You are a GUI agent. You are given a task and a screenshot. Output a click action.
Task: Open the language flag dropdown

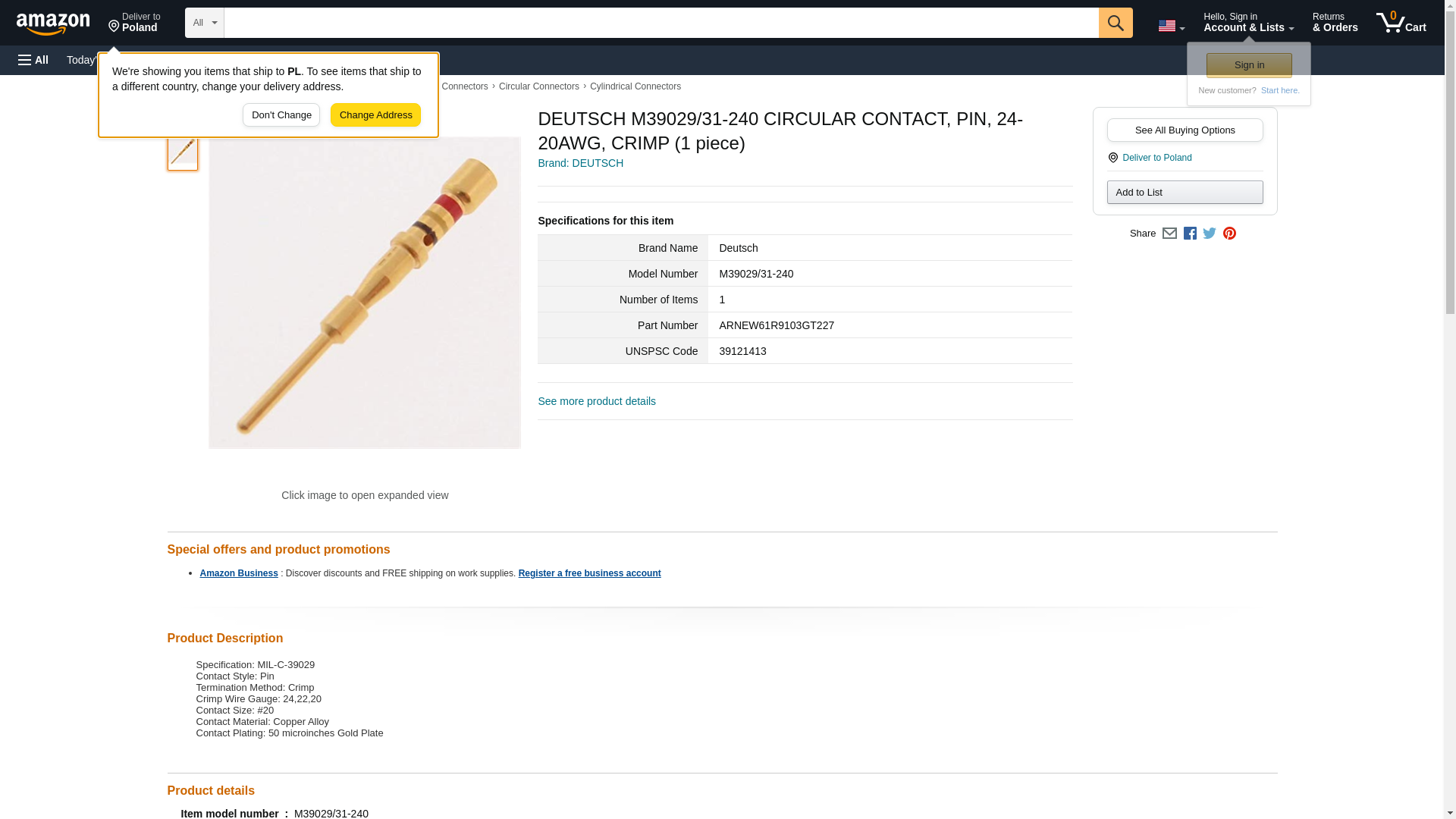pyautogui.click(x=1171, y=26)
